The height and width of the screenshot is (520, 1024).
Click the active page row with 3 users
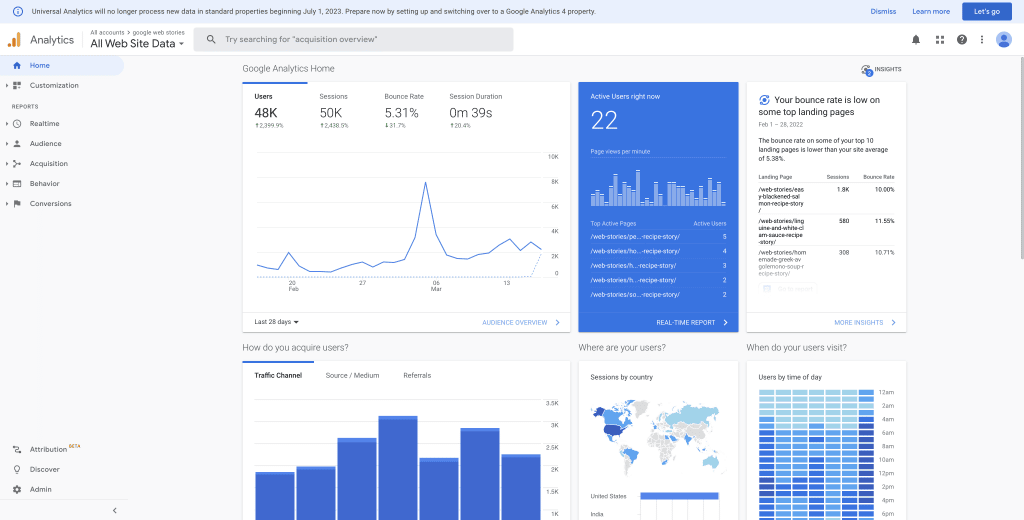[x=658, y=265]
